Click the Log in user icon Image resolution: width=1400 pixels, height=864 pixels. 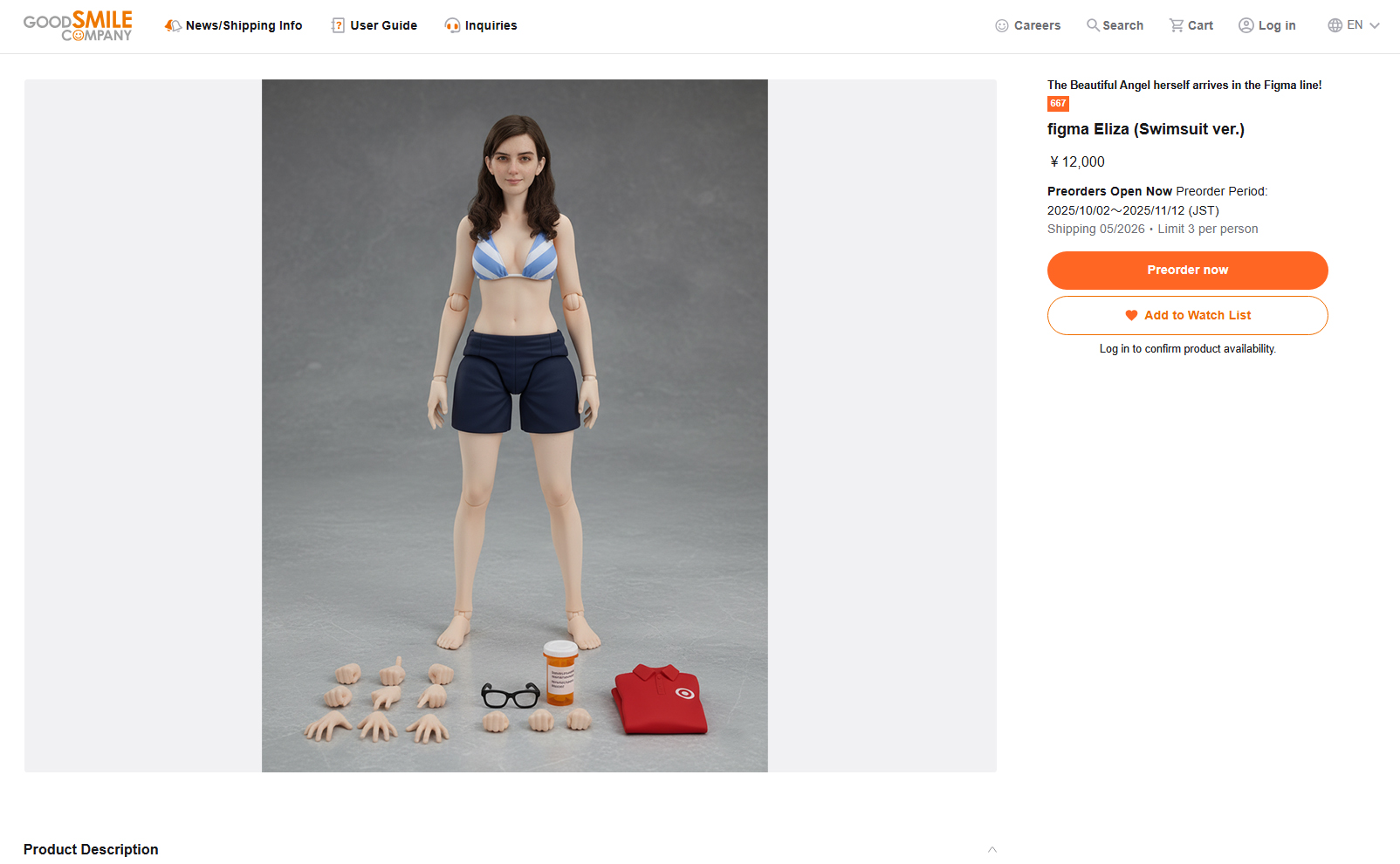(x=1246, y=25)
